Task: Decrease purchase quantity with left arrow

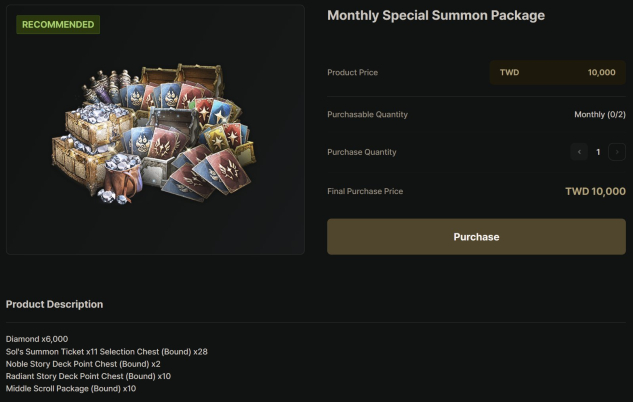Action: (x=579, y=152)
